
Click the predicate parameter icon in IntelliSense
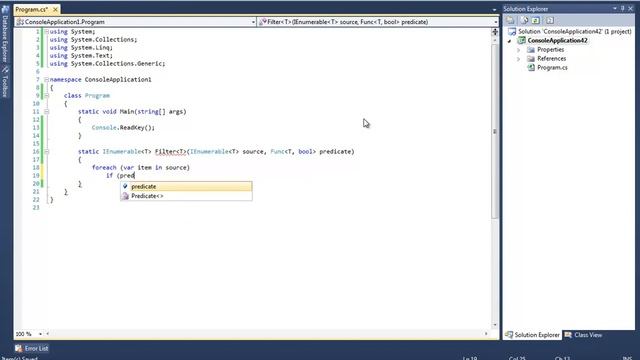click(x=125, y=187)
